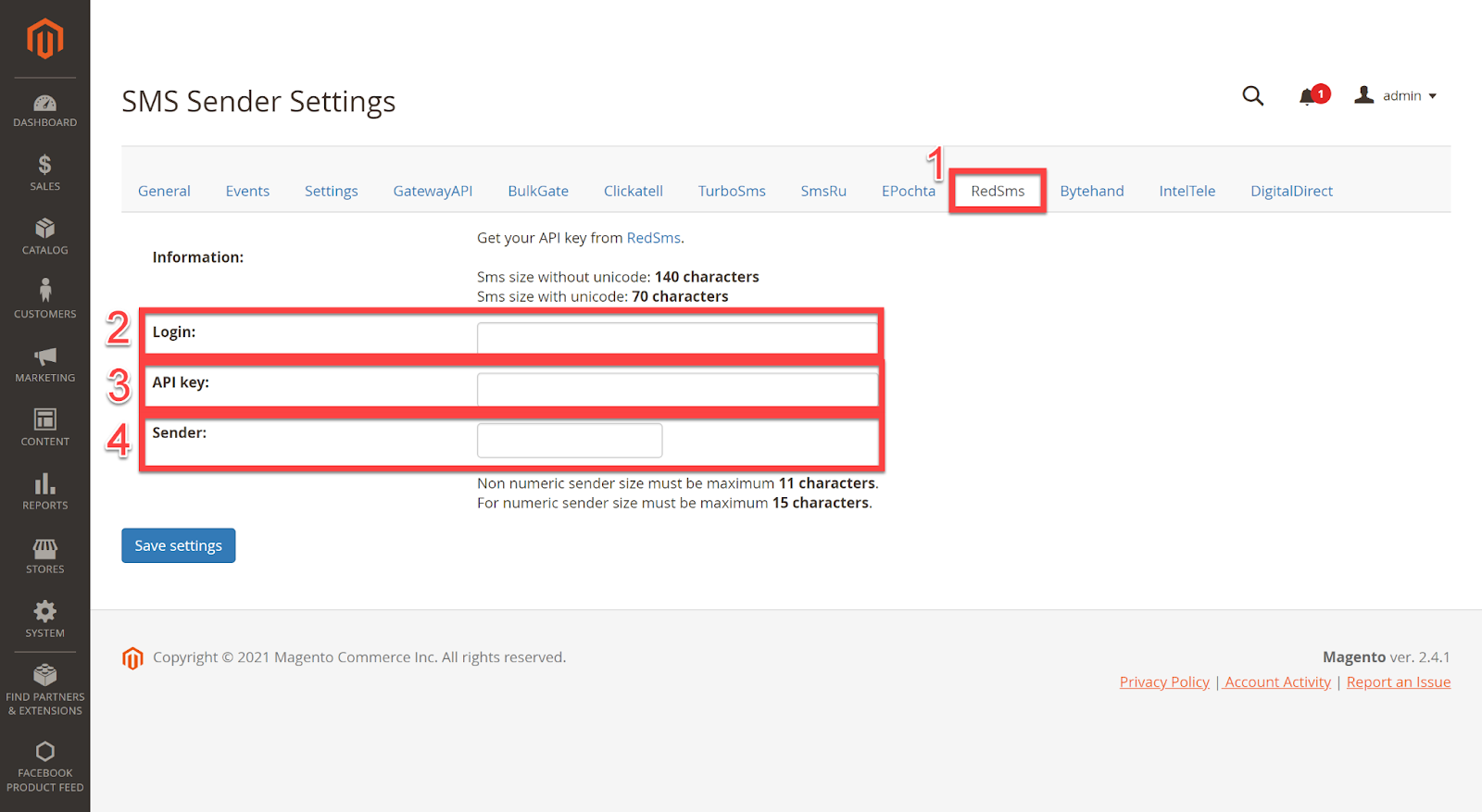Viewport: 1482px width, 812px height.
Task: Switch to the Settings tab
Action: pos(331,191)
